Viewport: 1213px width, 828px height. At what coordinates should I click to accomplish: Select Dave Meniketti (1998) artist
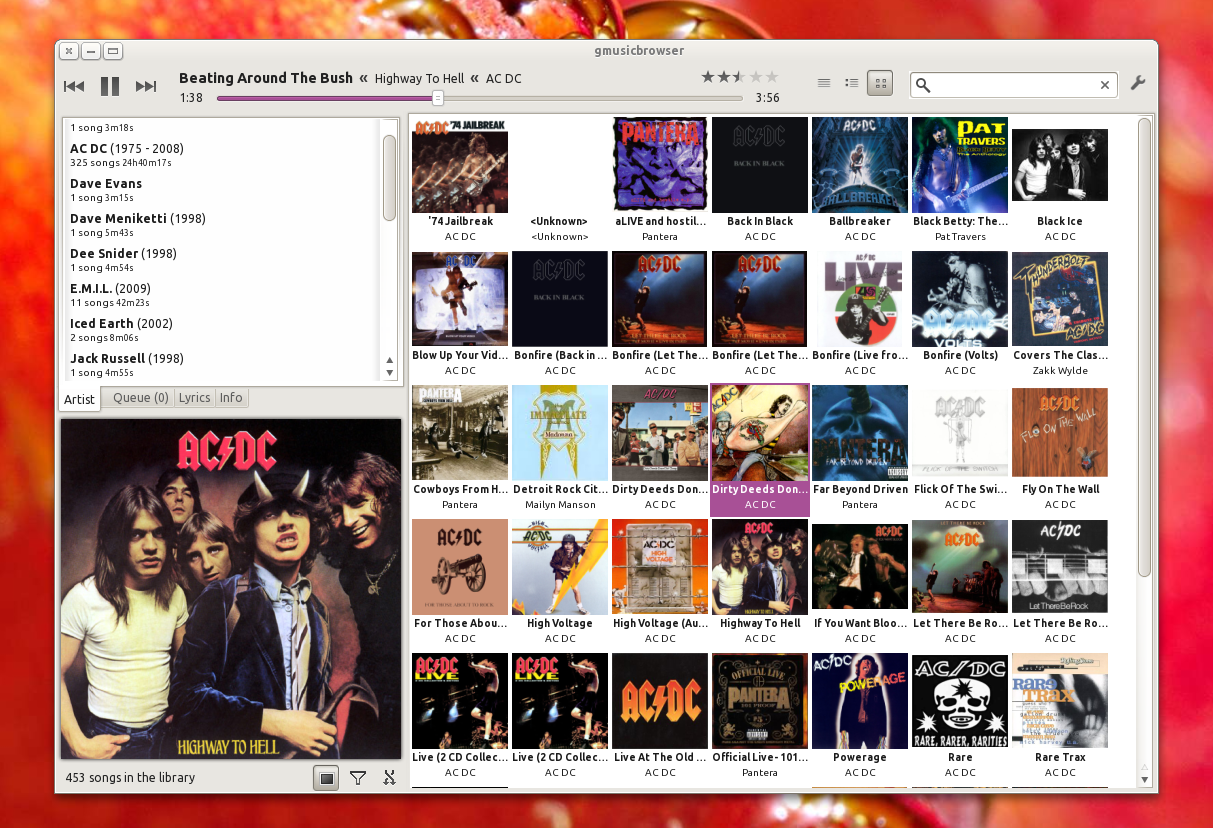[x=222, y=224]
